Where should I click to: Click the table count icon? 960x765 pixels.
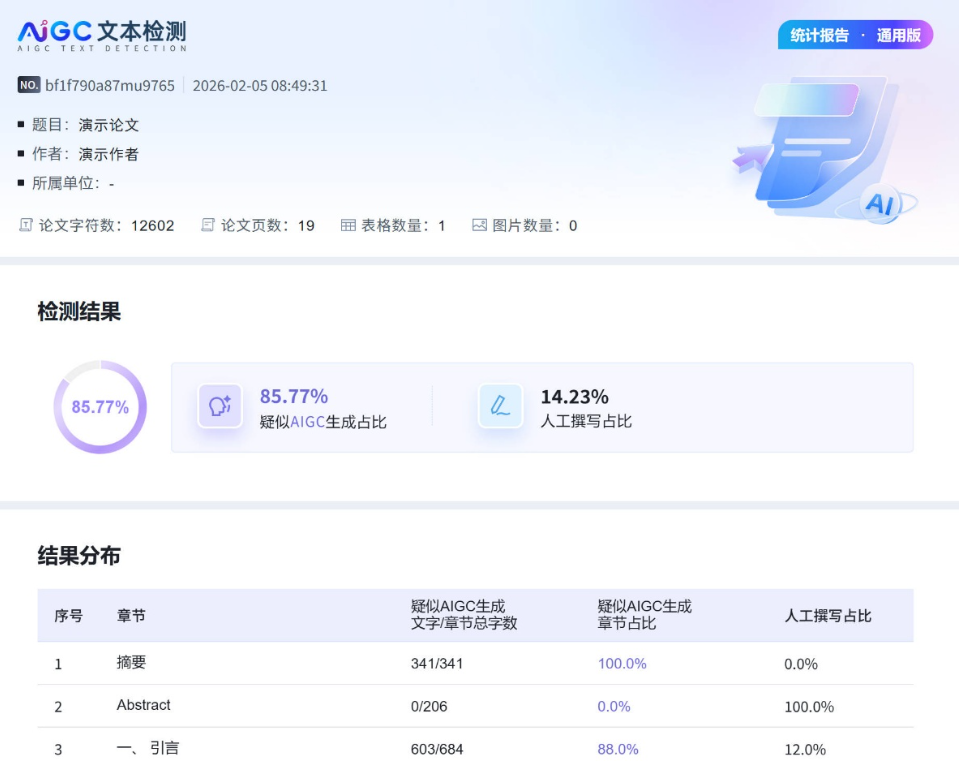pyautogui.click(x=348, y=225)
